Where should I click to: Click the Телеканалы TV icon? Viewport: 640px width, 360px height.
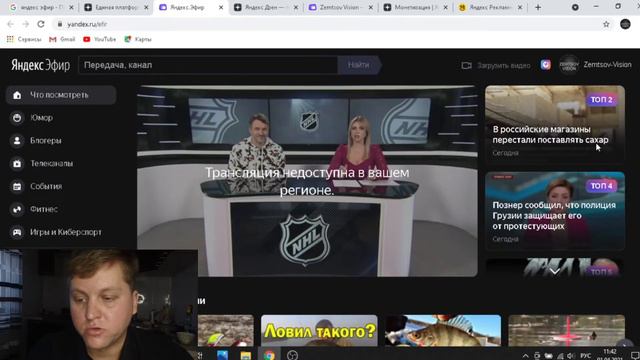pos(17,164)
